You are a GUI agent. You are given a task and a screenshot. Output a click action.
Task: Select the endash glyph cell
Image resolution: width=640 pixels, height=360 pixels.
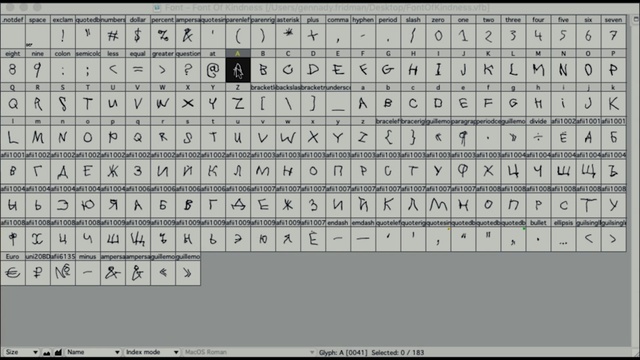point(338,236)
